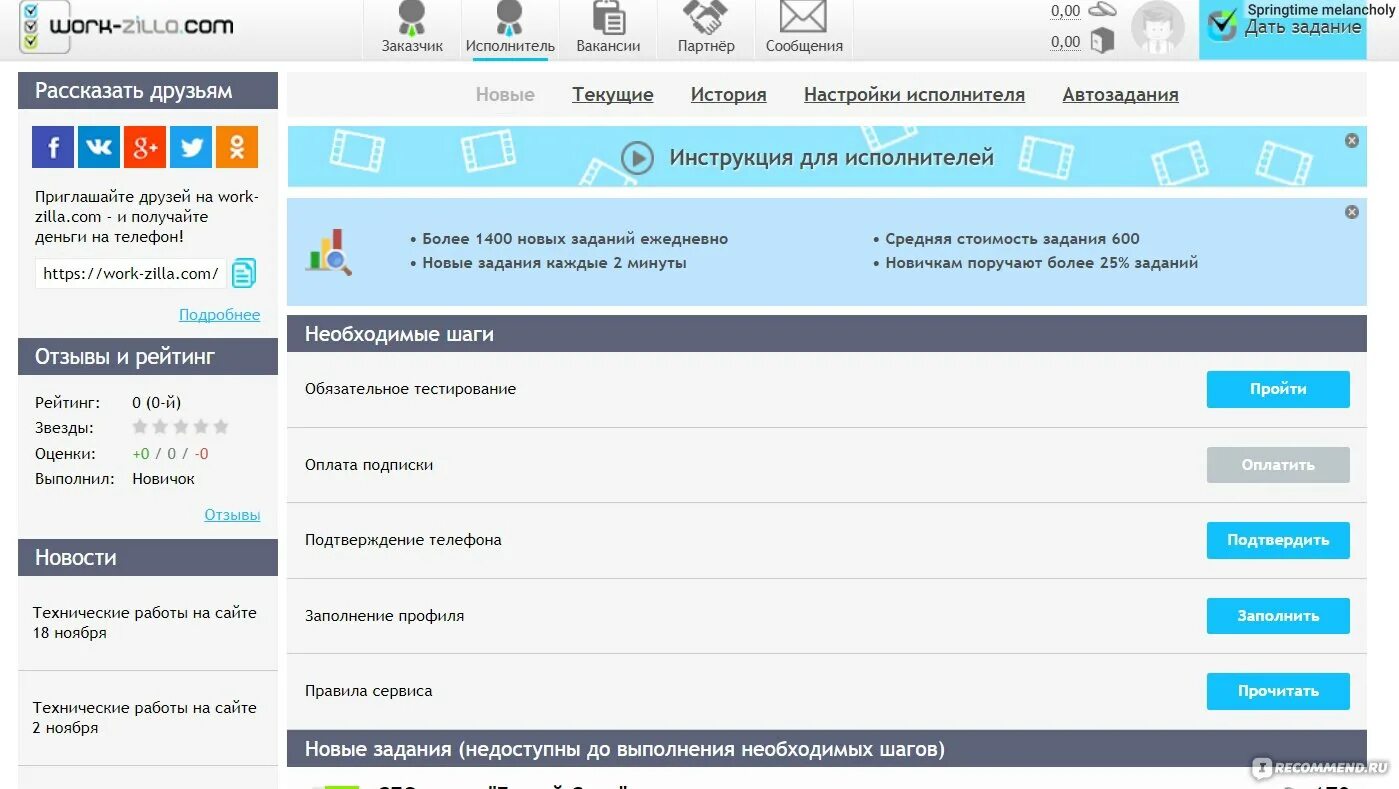
Task: Click the chart statistics icon
Action: pyautogui.click(x=329, y=252)
